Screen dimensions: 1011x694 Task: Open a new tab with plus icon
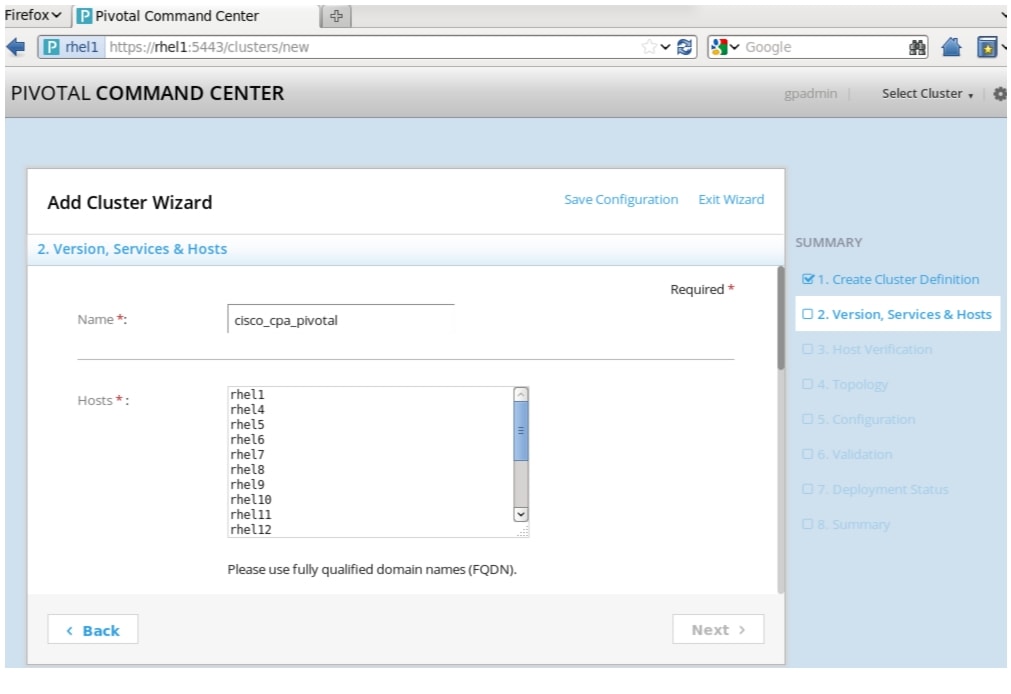[336, 16]
